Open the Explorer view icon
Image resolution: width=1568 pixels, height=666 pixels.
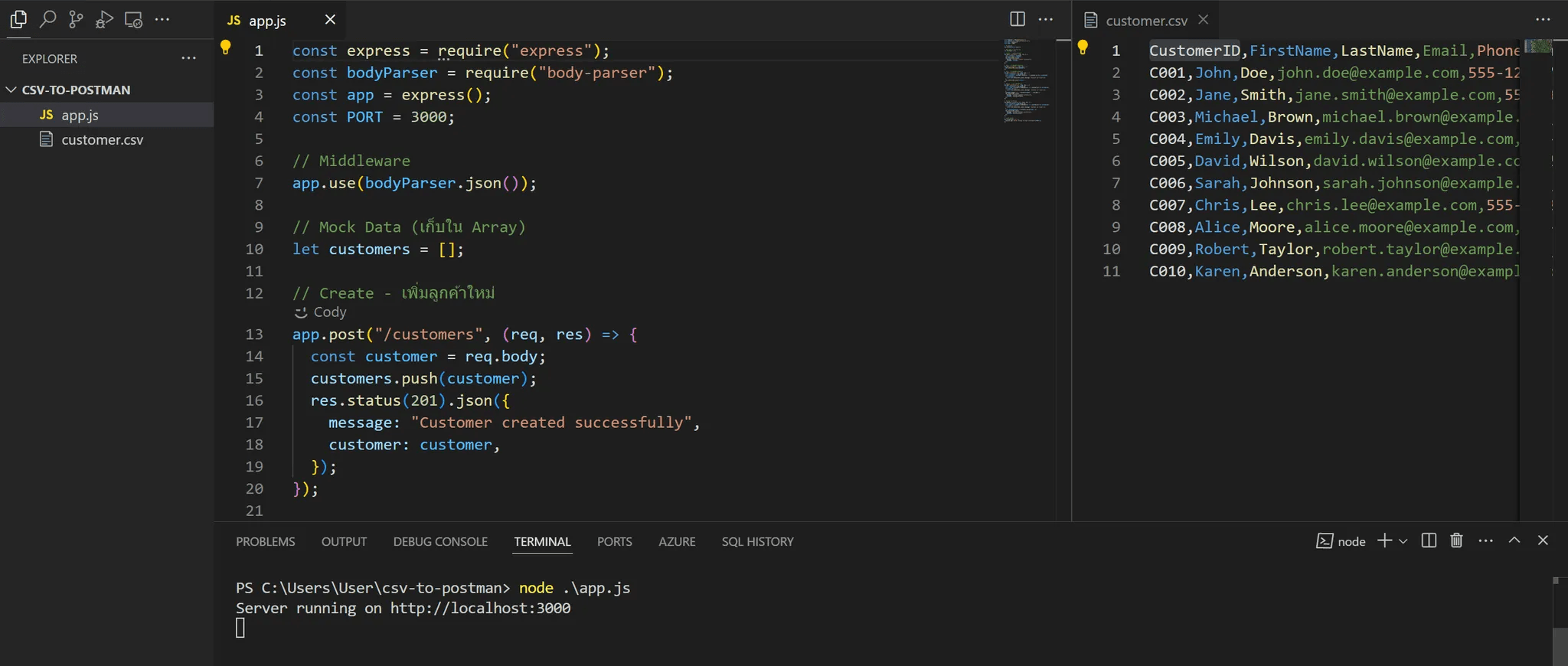pos(18,19)
